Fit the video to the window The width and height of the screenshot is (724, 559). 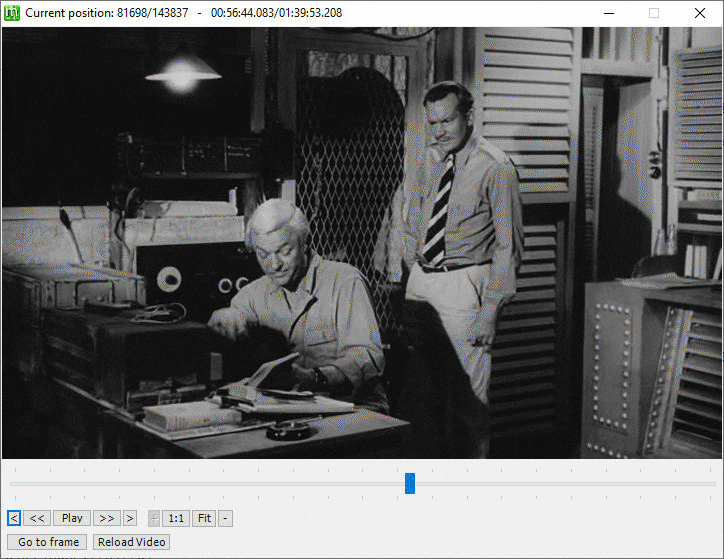204,518
